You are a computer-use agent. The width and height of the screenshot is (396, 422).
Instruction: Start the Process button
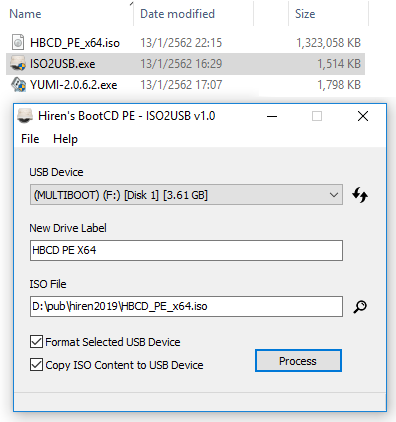pos(298,361)
